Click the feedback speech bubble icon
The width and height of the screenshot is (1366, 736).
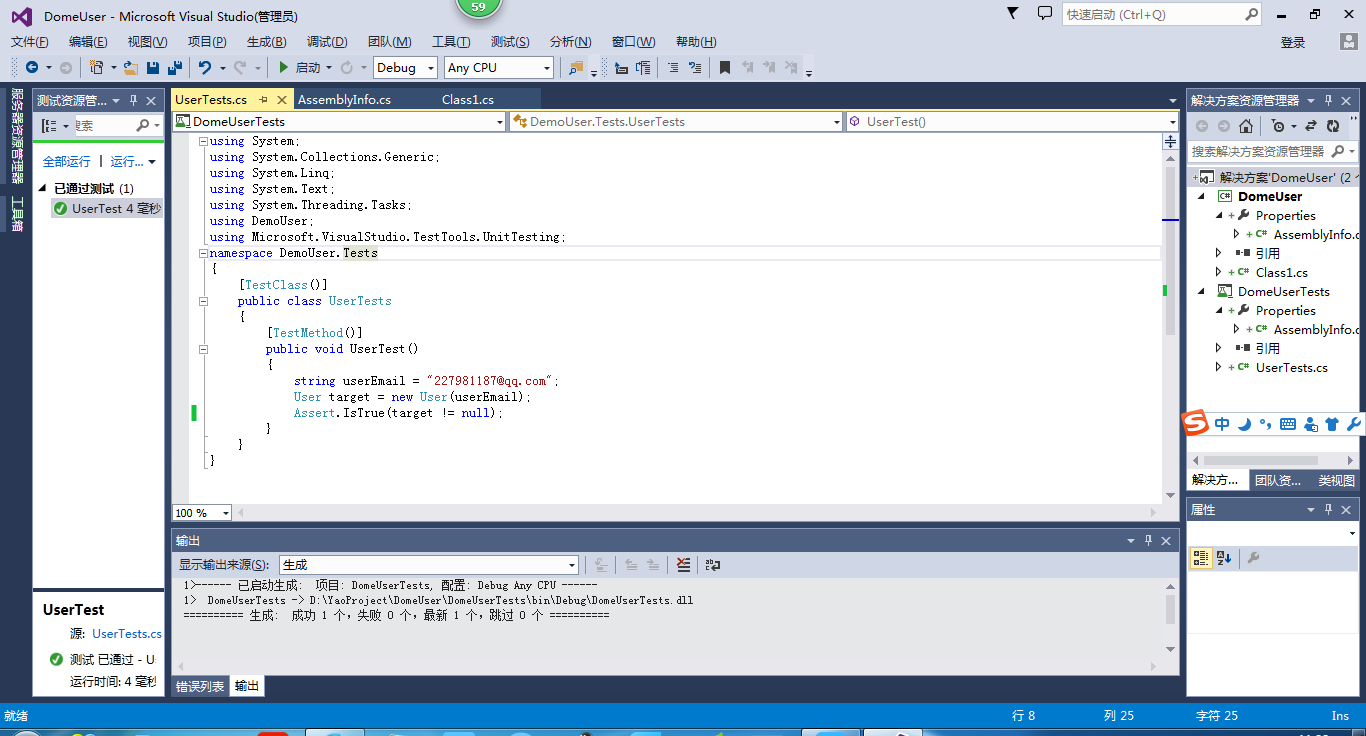point(1045,14)
